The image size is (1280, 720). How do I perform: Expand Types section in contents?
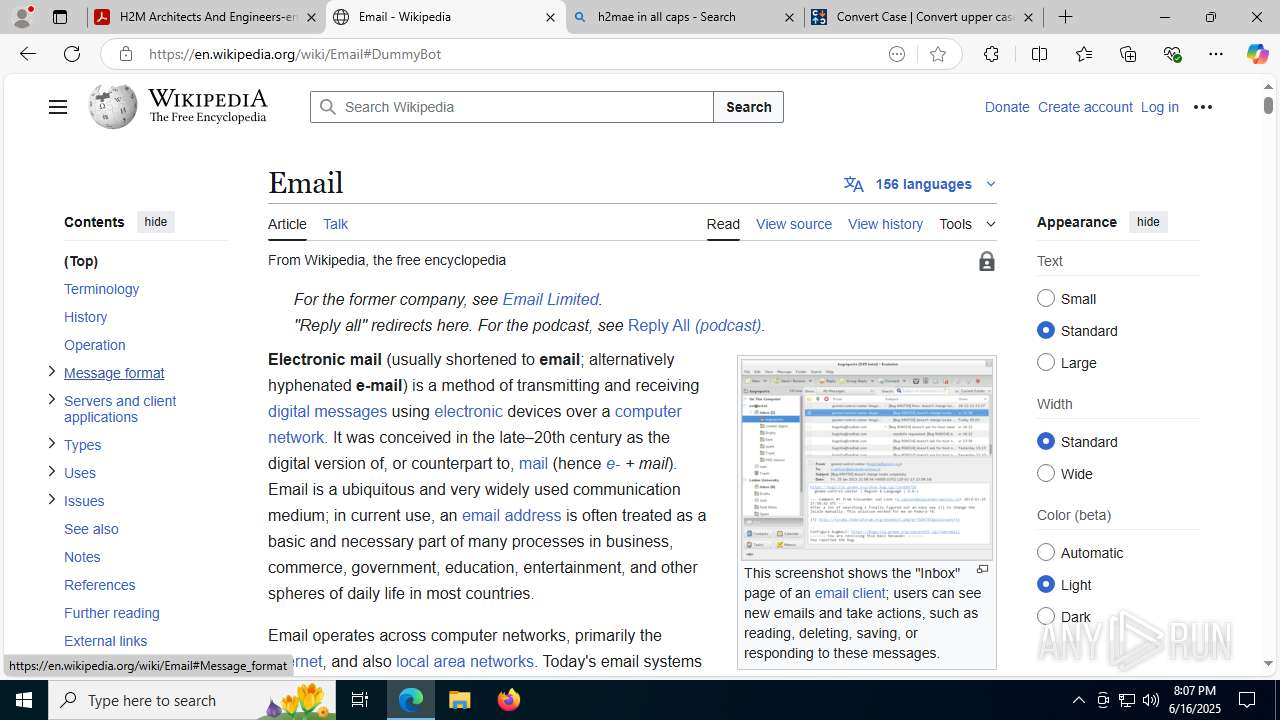(x=51, y=443)
